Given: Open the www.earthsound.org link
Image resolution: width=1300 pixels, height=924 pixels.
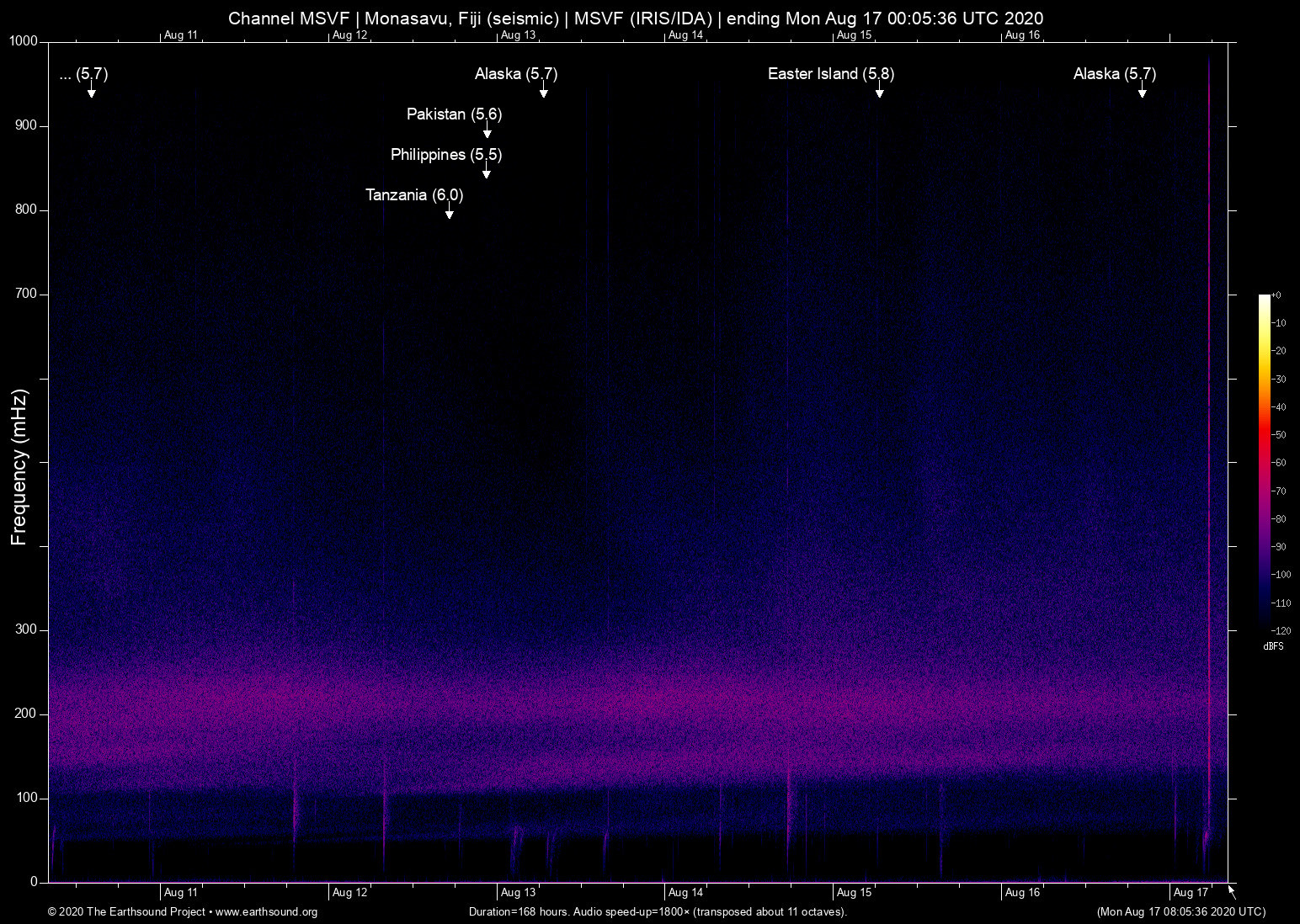Looking at the screenshot, I should click(266, 912).
